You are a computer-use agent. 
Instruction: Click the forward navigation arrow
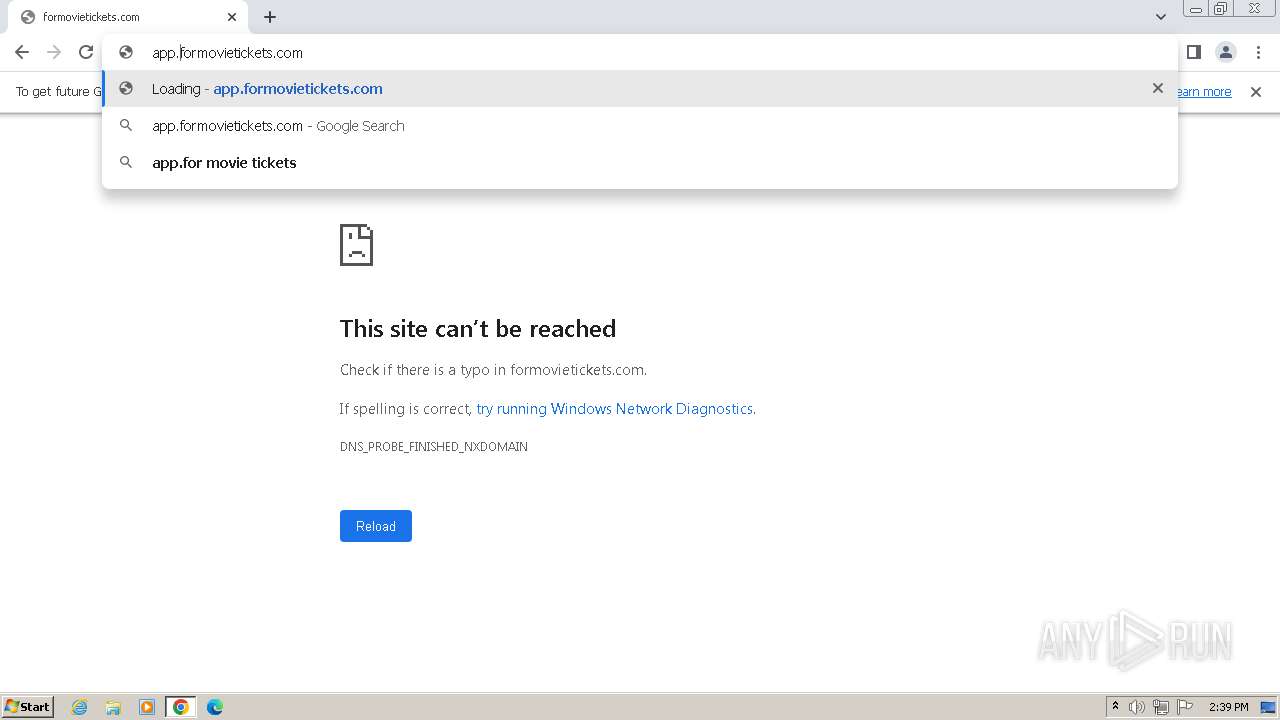point(54,52)
